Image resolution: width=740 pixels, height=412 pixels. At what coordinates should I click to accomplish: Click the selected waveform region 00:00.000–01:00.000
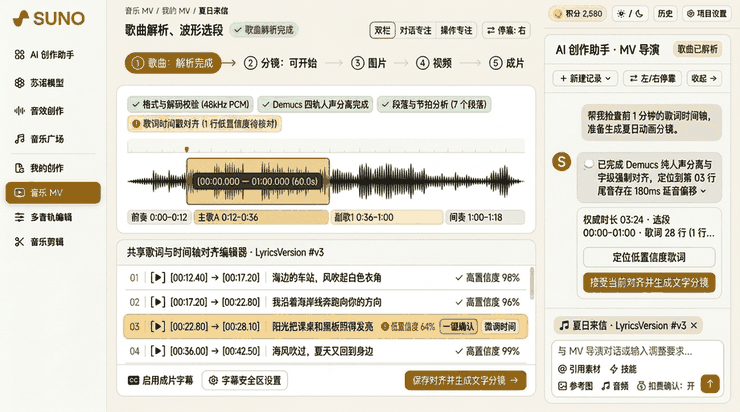click(x=258, y=181)
